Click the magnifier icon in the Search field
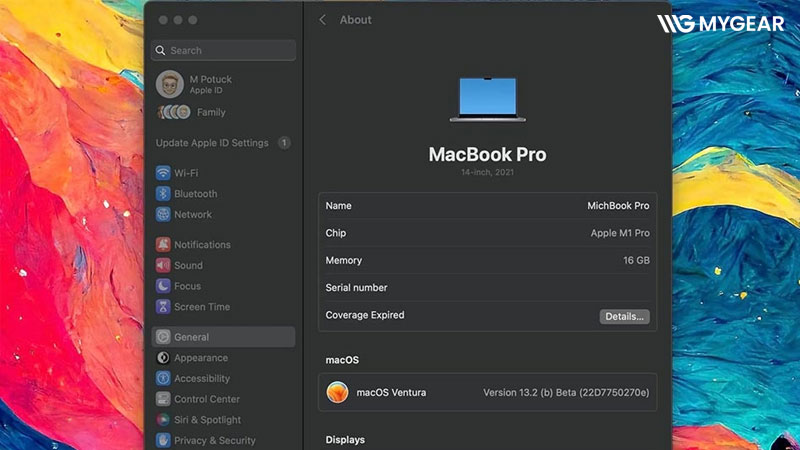Screen dimensions: 800x450 pos(160,51)
